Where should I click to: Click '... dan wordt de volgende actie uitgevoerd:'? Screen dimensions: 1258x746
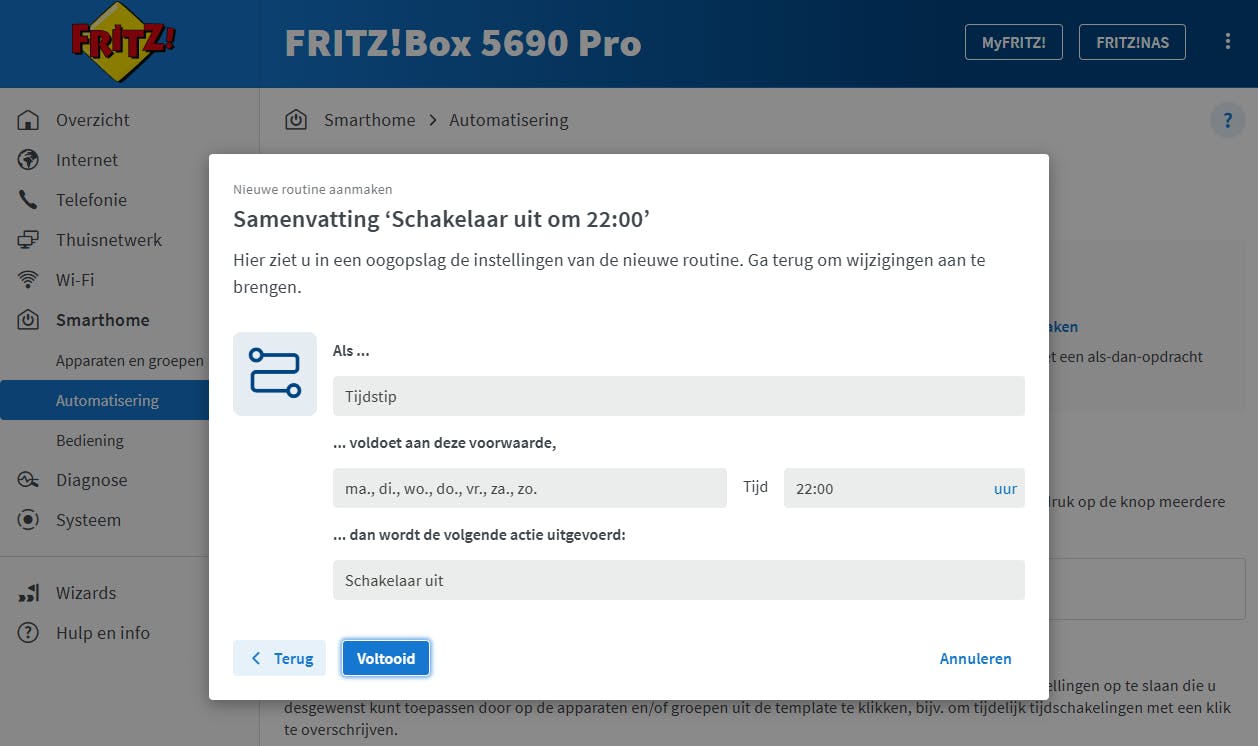click(x=479, y=535)
